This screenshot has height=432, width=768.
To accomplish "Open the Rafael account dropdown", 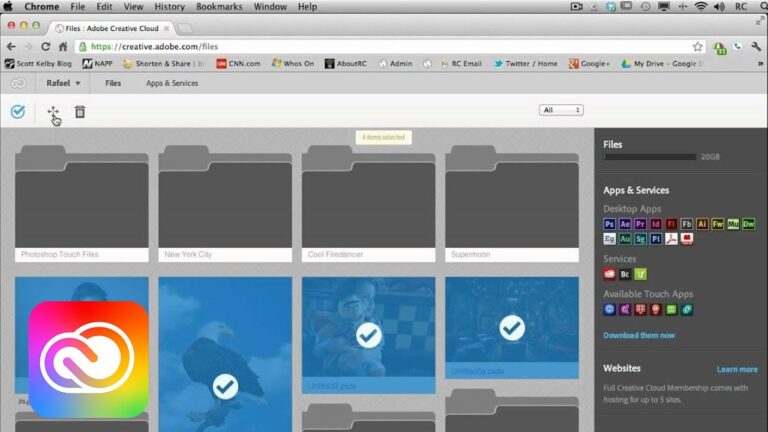I will click(63, 83).
